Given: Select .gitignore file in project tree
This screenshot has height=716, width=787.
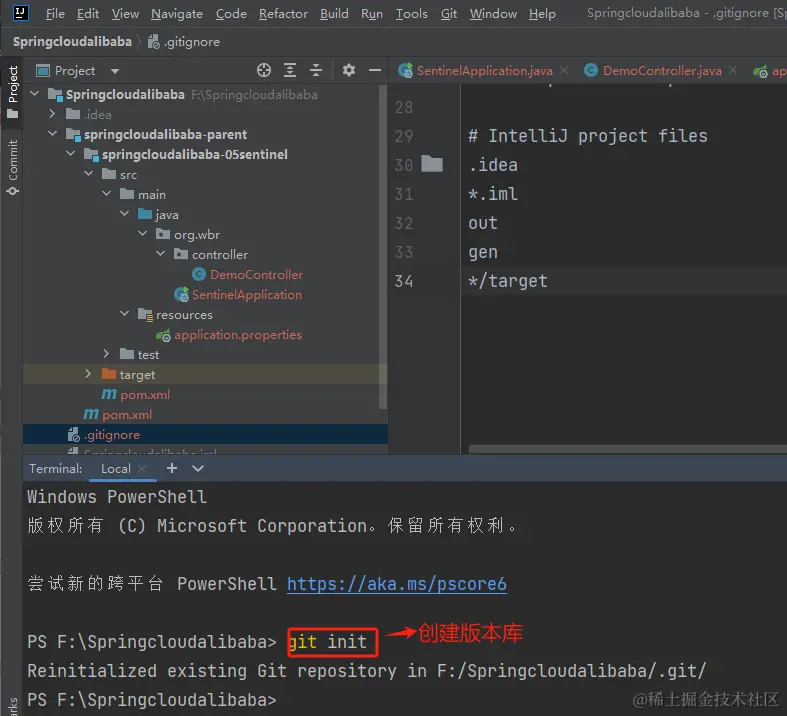Looking at the screenshot, I should [x=112, y=435].
